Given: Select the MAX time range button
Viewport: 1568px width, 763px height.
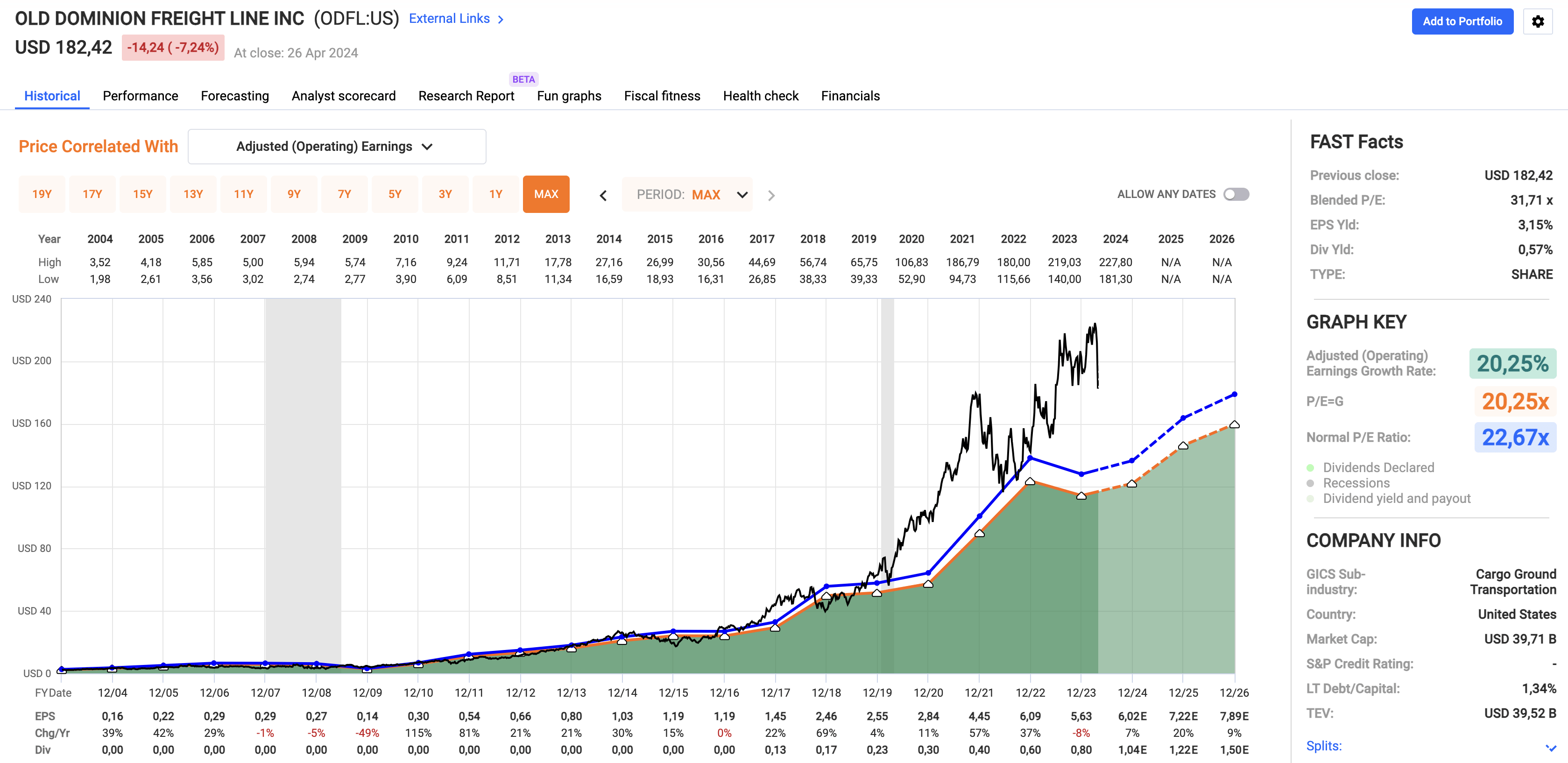Looking at the screenshot, I should (x=546, y=194).
